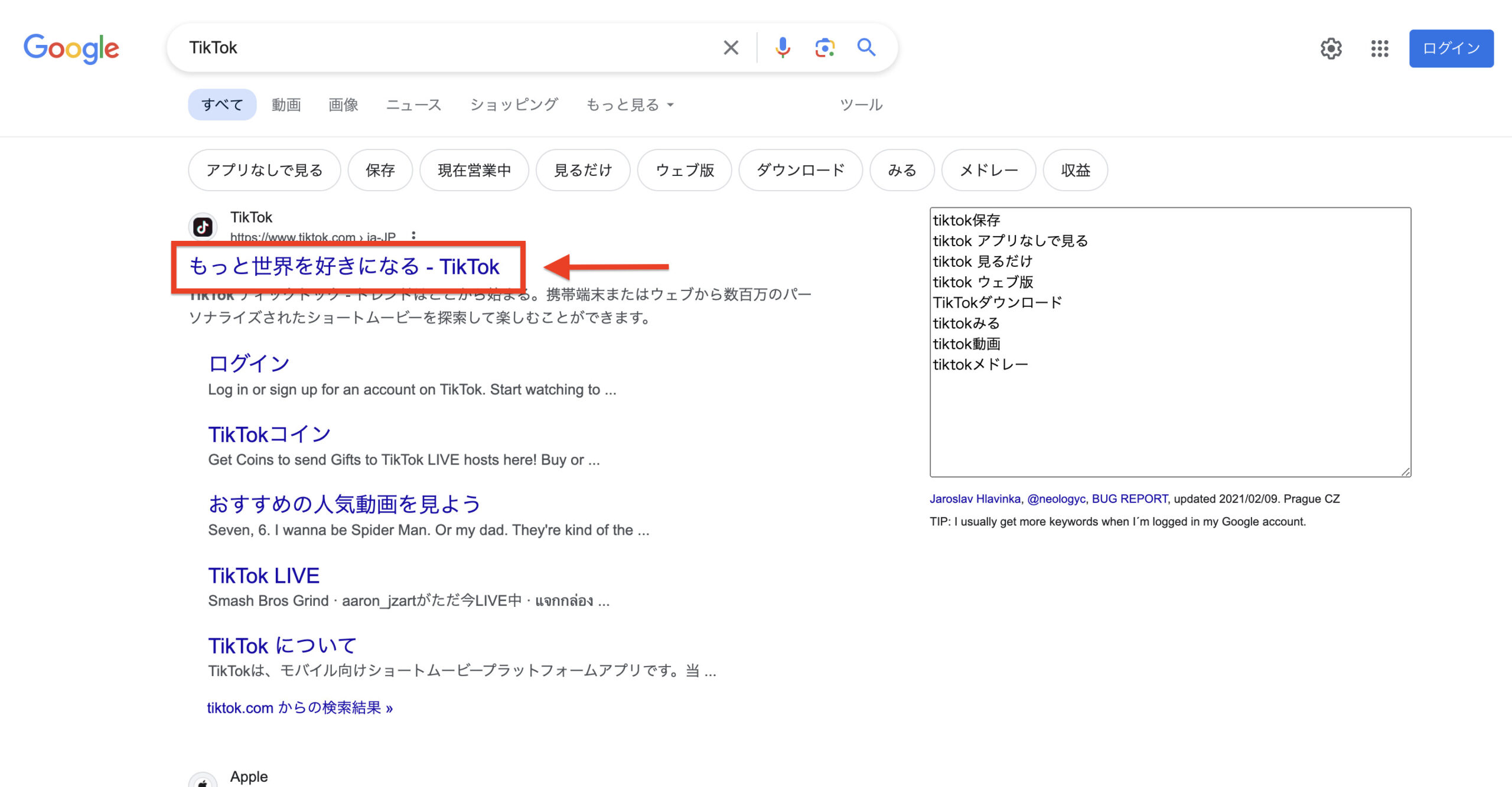Screen dimensions: 1512x787
Task: Open the Jaroslav Hlavinka link
Action: click(x=975, y=499)
